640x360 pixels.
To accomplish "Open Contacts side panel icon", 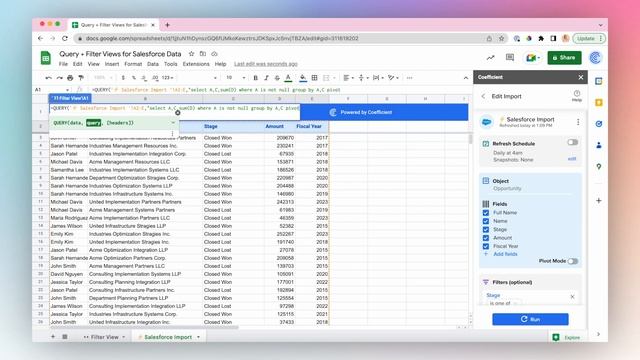I will pos(599,145).
